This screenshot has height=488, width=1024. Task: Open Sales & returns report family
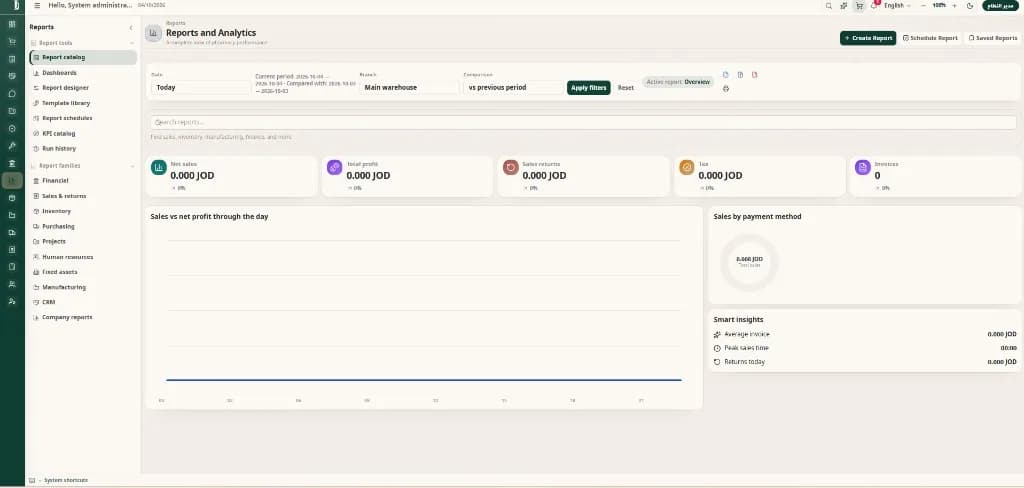point(83,196)
